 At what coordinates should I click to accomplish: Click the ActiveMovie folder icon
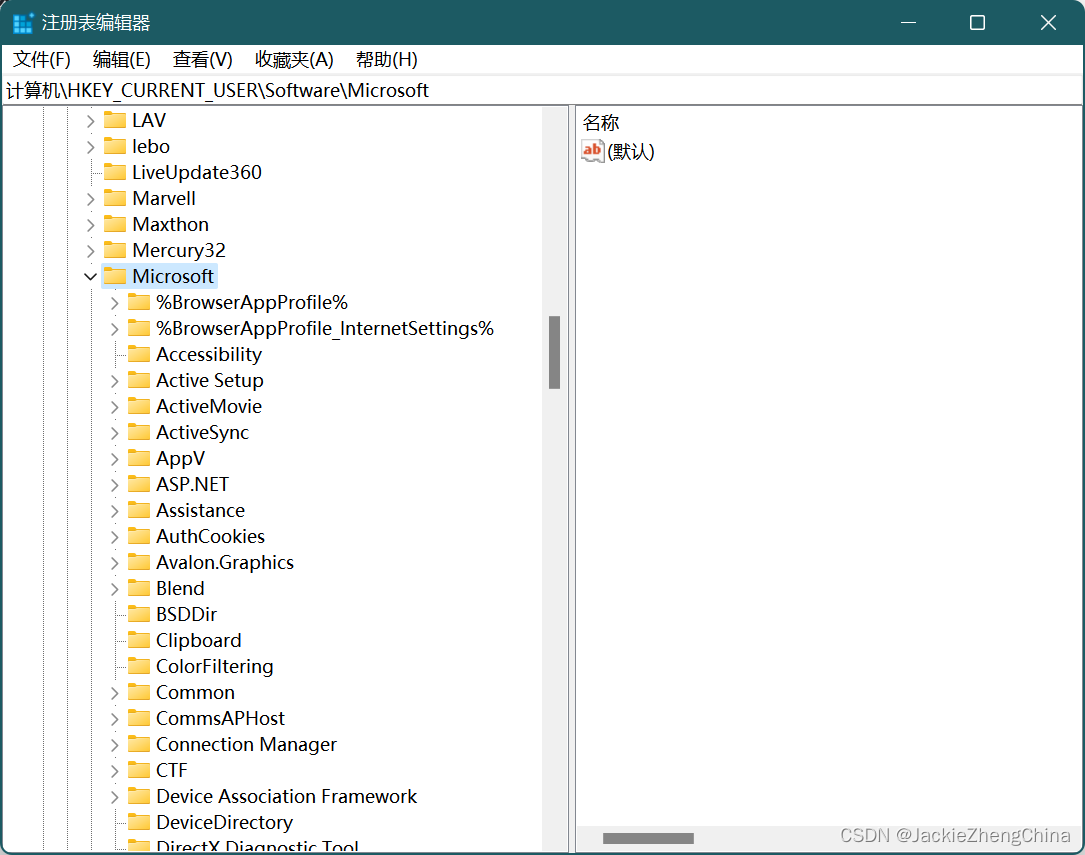[139, 406]
